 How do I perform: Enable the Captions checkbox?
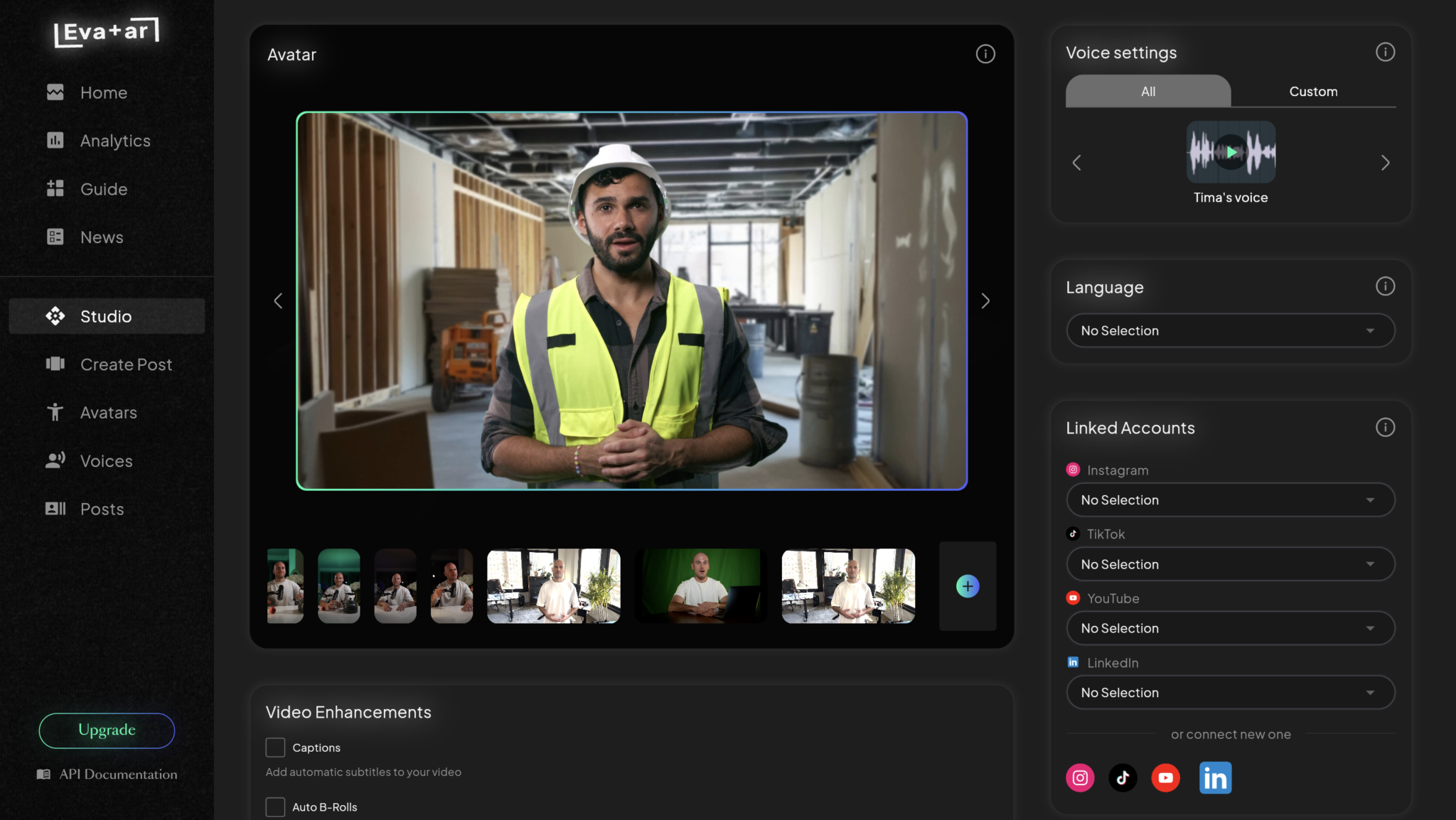point(275,748)
